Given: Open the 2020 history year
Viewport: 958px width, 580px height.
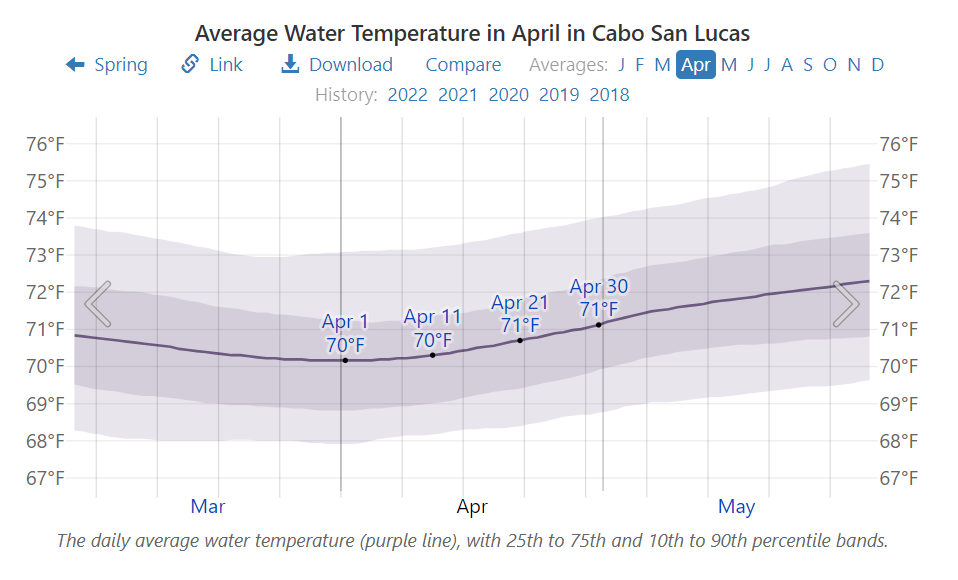Looking at the screenshot, I should pyautogui.click(x=508, y=94).
